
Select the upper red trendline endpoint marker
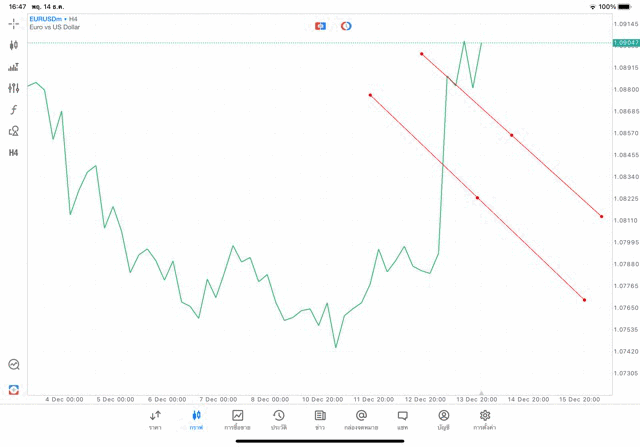pyautogui.click(x=422, y=54)
